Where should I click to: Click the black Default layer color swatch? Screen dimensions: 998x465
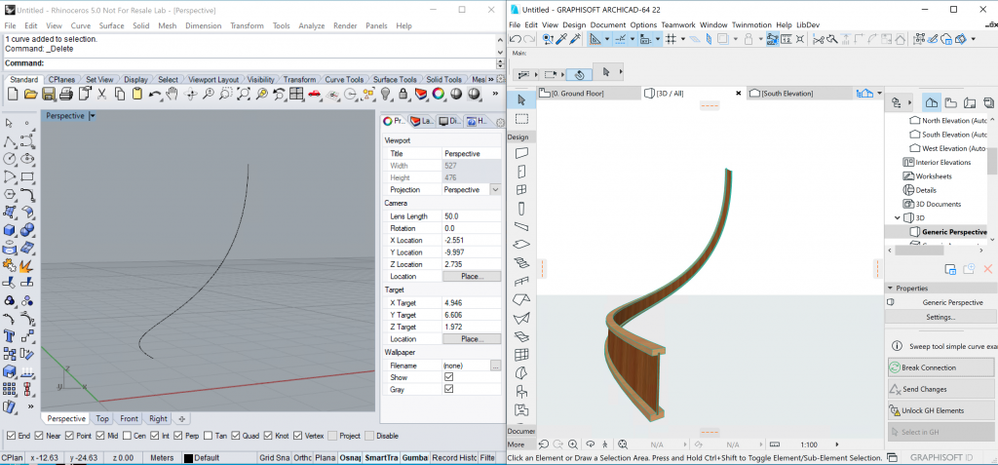point(188,458)
